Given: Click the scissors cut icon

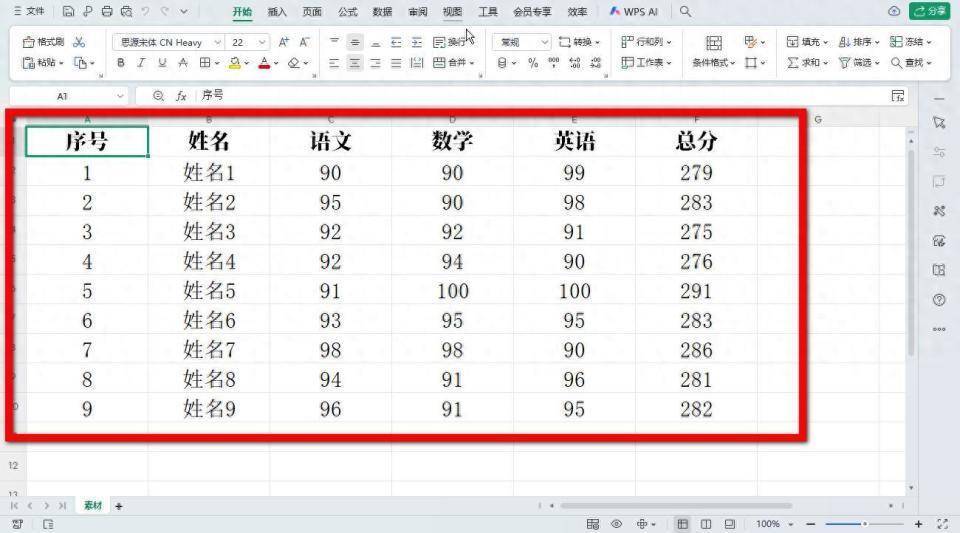Looking at the screenshot, I should pyautogui.click(x=79, y=42).
